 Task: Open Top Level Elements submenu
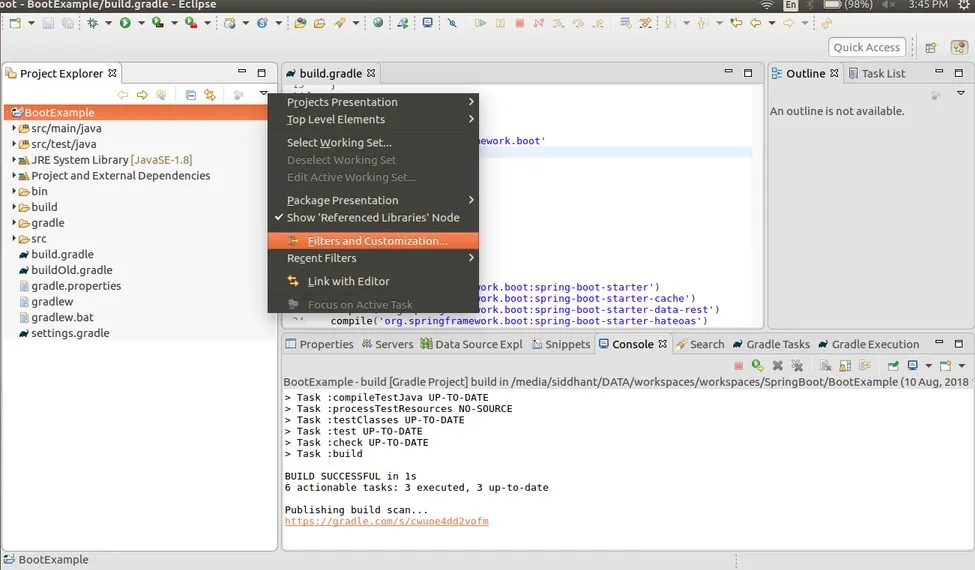(372, 119)
